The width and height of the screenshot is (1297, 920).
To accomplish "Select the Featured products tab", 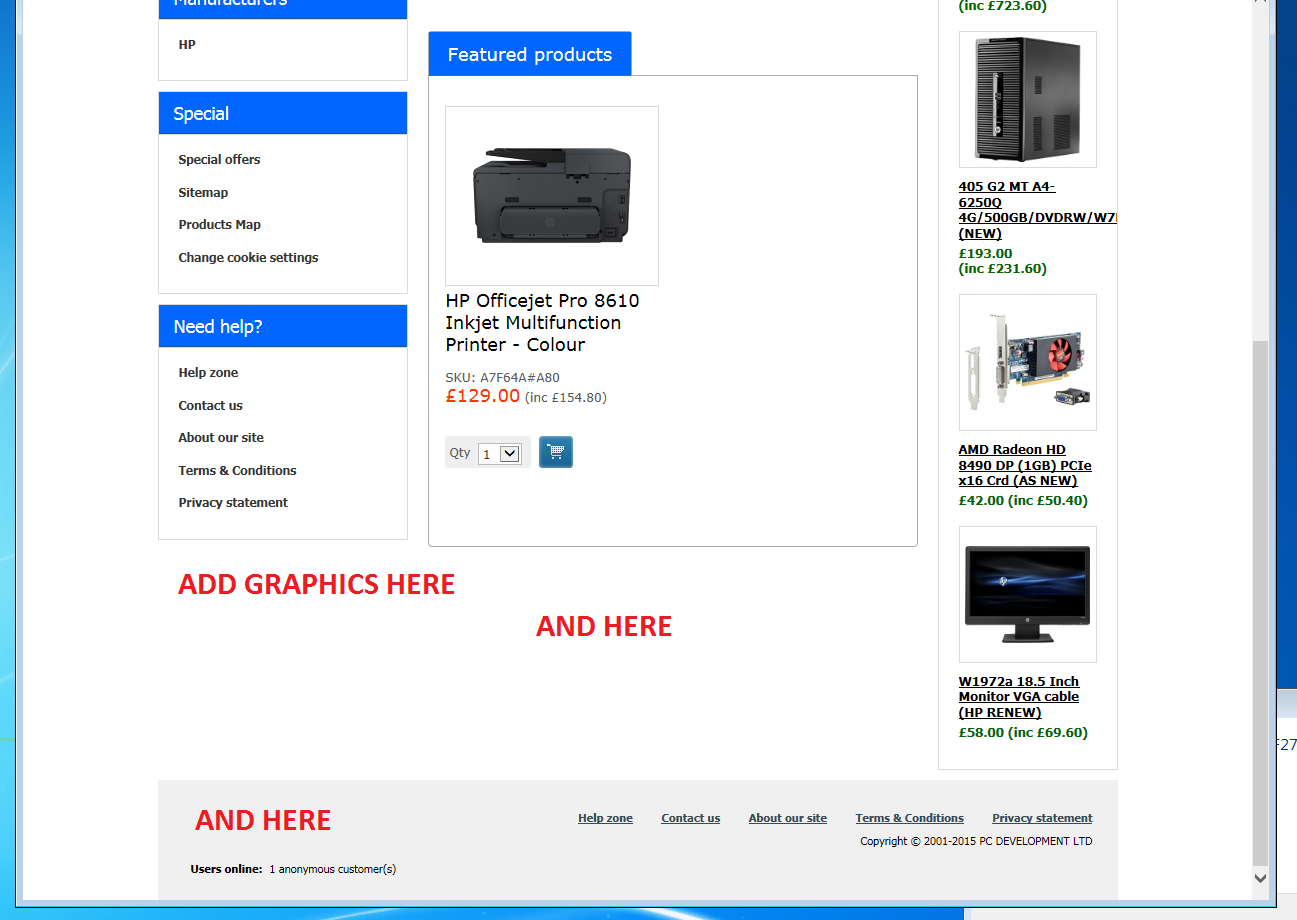I will coord(529,54).
